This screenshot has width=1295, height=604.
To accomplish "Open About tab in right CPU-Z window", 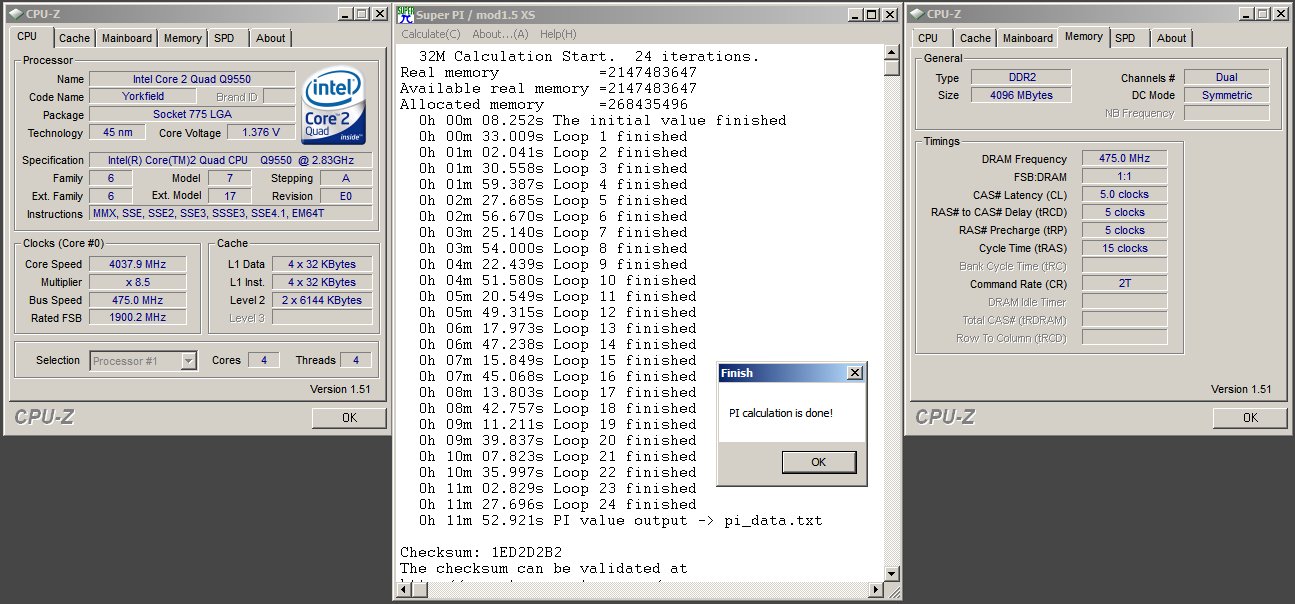I will click(x=1171, y=38).
